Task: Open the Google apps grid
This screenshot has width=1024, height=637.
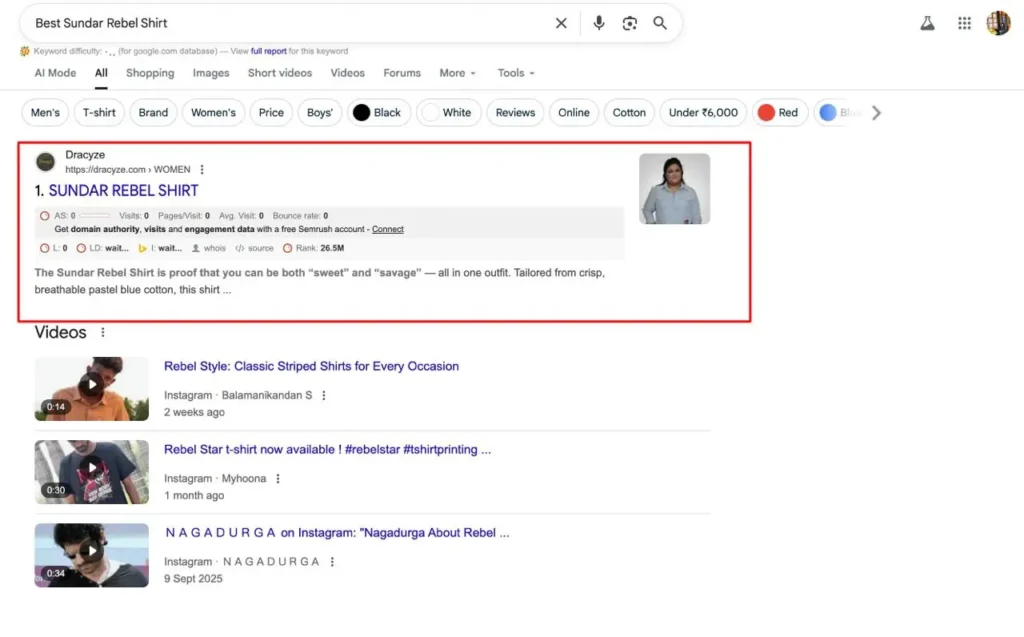Action: [x=964, y=24]
